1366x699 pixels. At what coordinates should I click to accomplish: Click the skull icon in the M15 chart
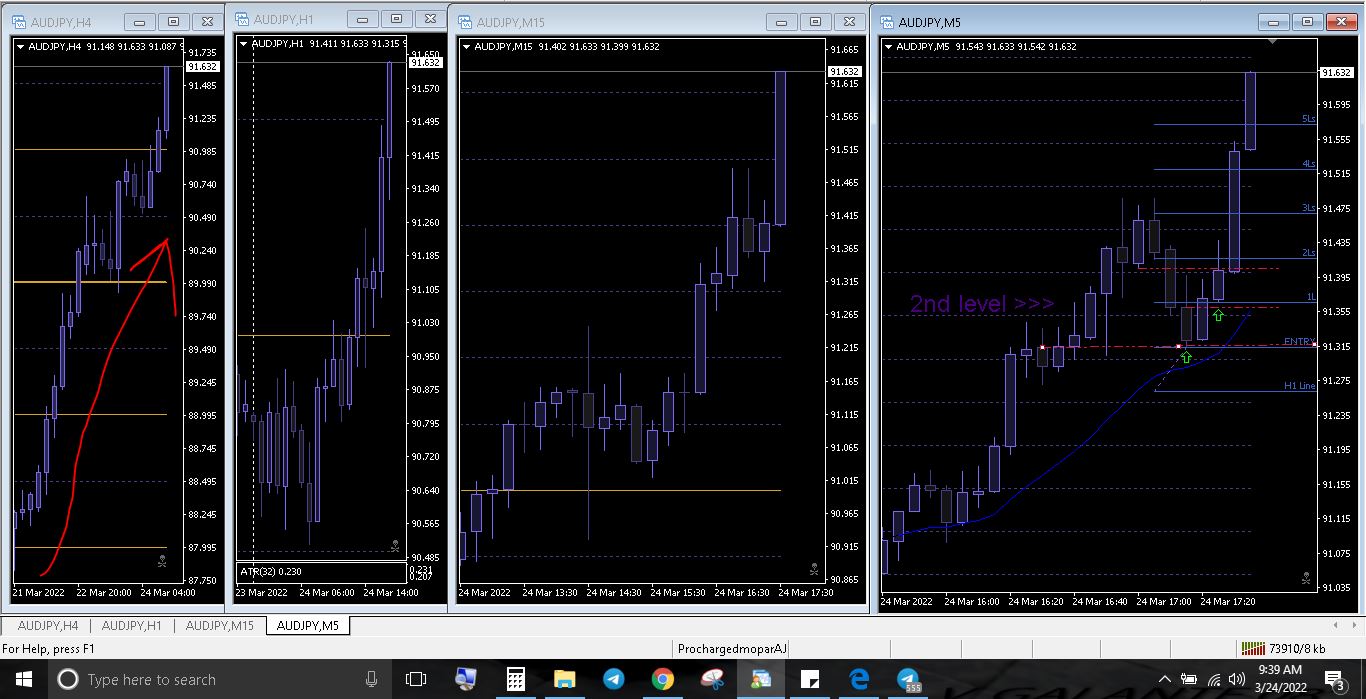coord(813,569)
